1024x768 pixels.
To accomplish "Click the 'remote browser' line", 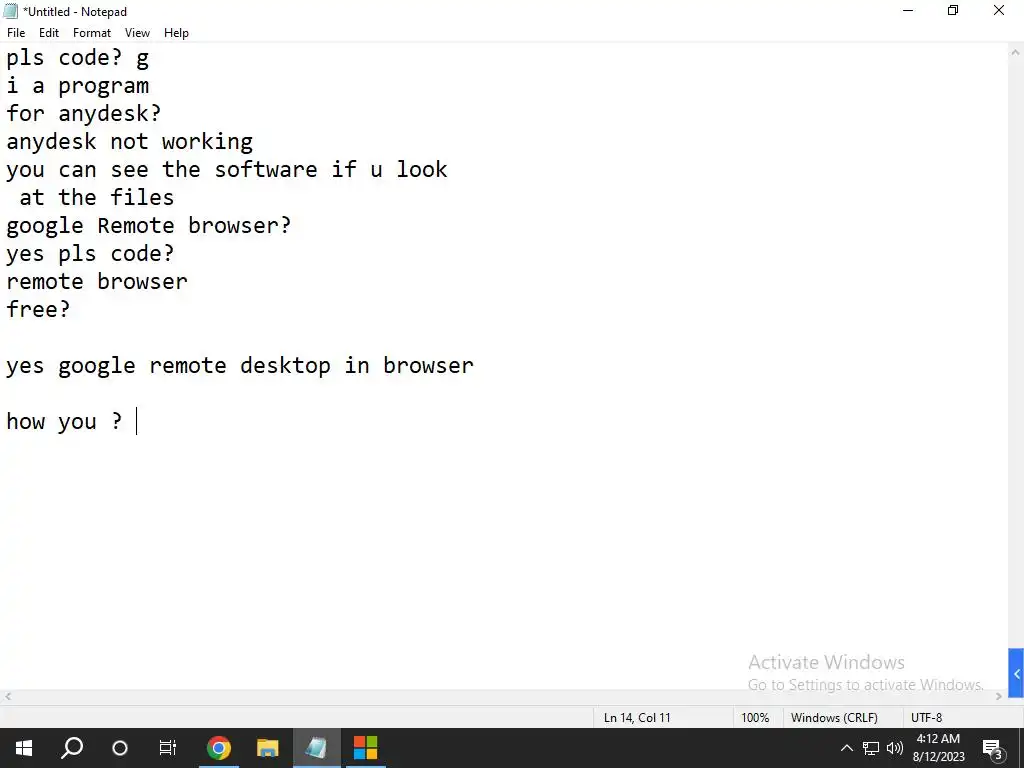I will (x=97, y=281).
